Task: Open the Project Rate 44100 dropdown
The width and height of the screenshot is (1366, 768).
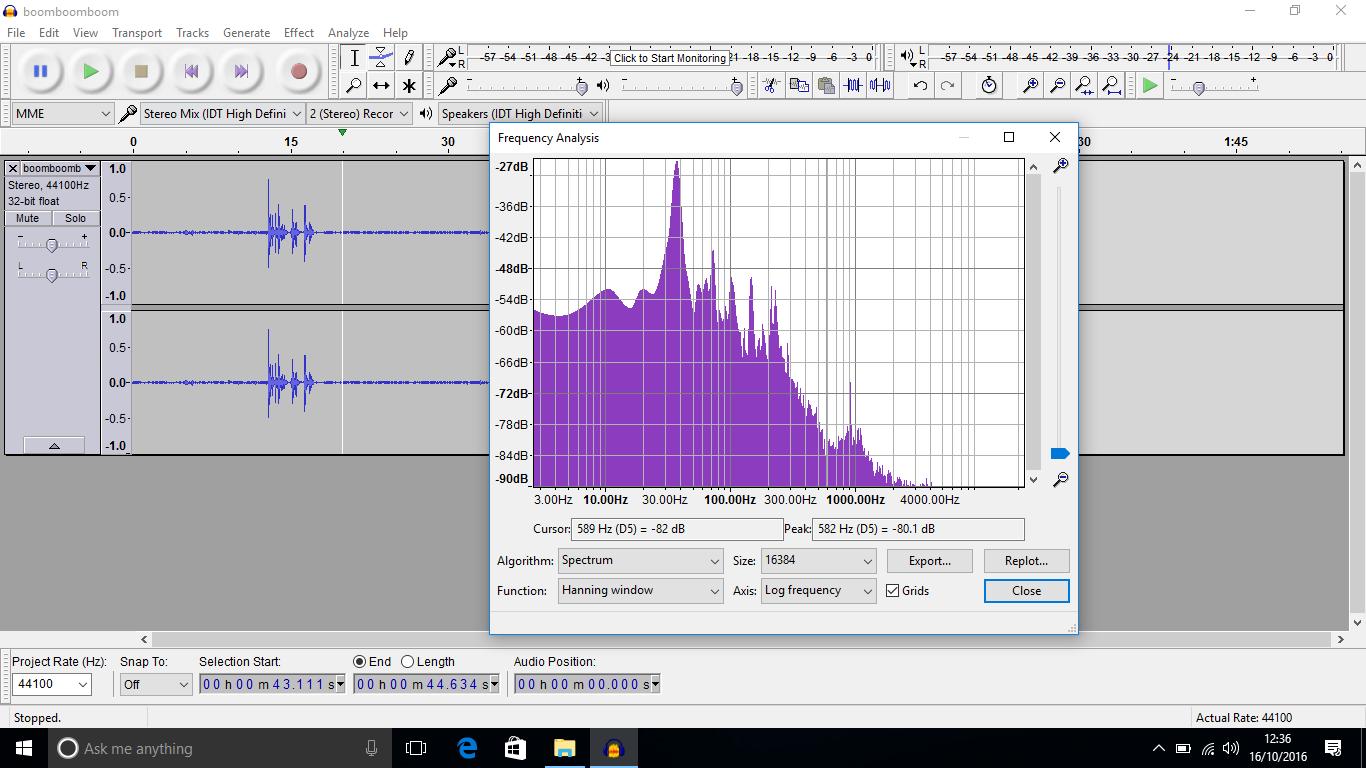Action: [x=52, y=685]
